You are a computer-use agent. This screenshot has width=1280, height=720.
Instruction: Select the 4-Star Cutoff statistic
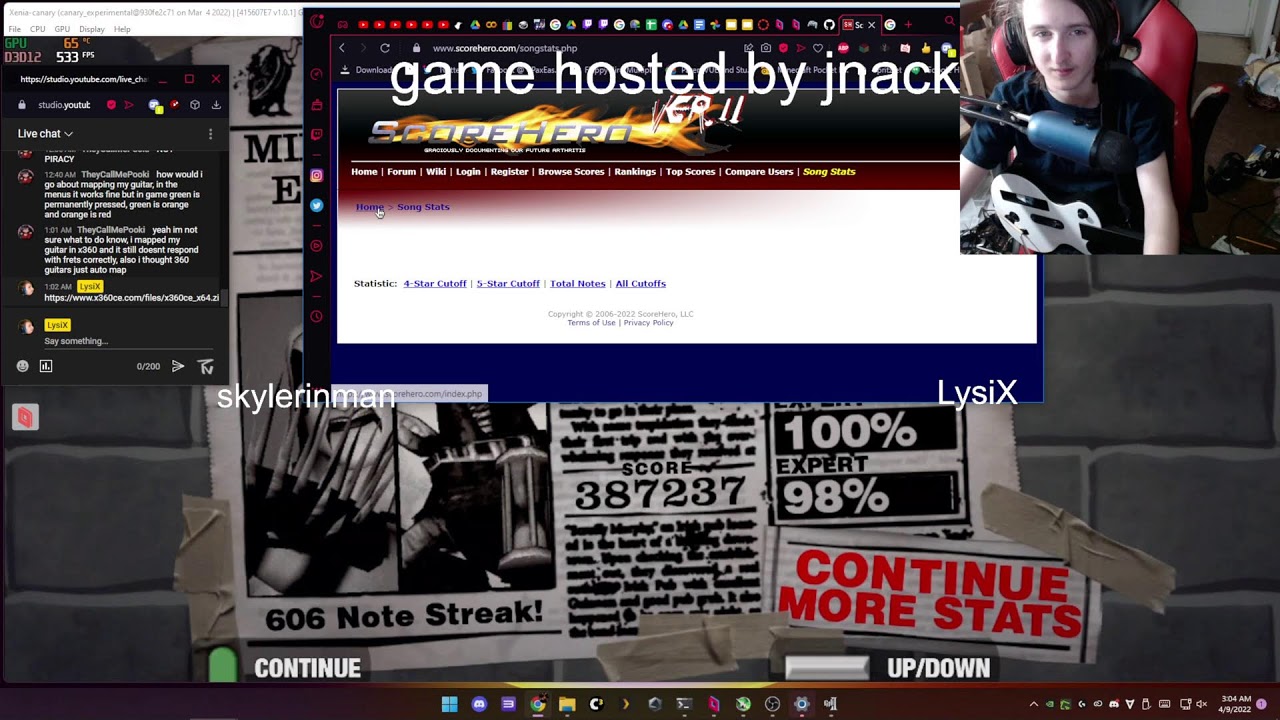click(x=435, y=284)
